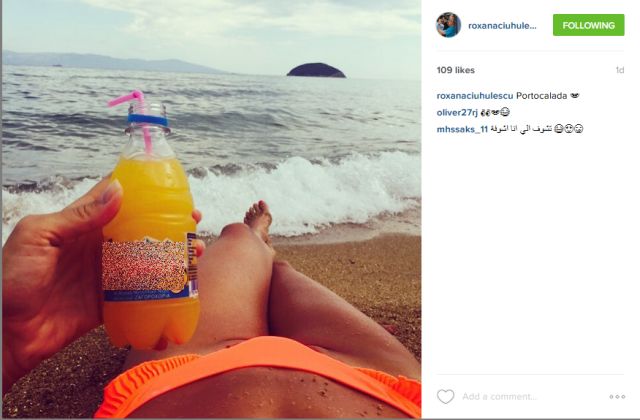Visit commenter oliver27rj's profile
Screen dimensions: 640x420
pyautogui.click(x=457, y=113)
